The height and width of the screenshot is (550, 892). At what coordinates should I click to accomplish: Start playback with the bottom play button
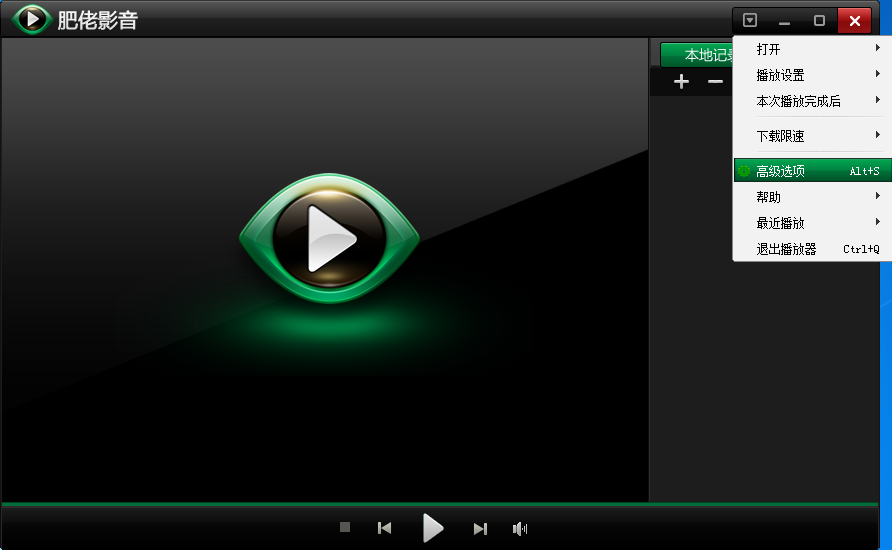[433, 528]
